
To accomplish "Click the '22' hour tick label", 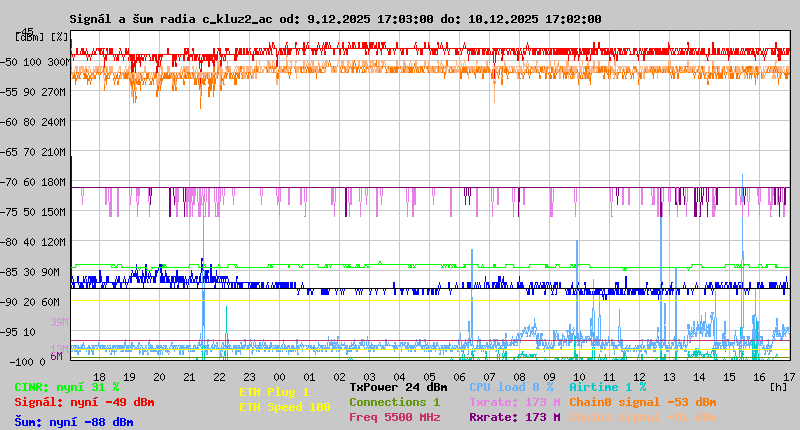I will tap(219, 377).
